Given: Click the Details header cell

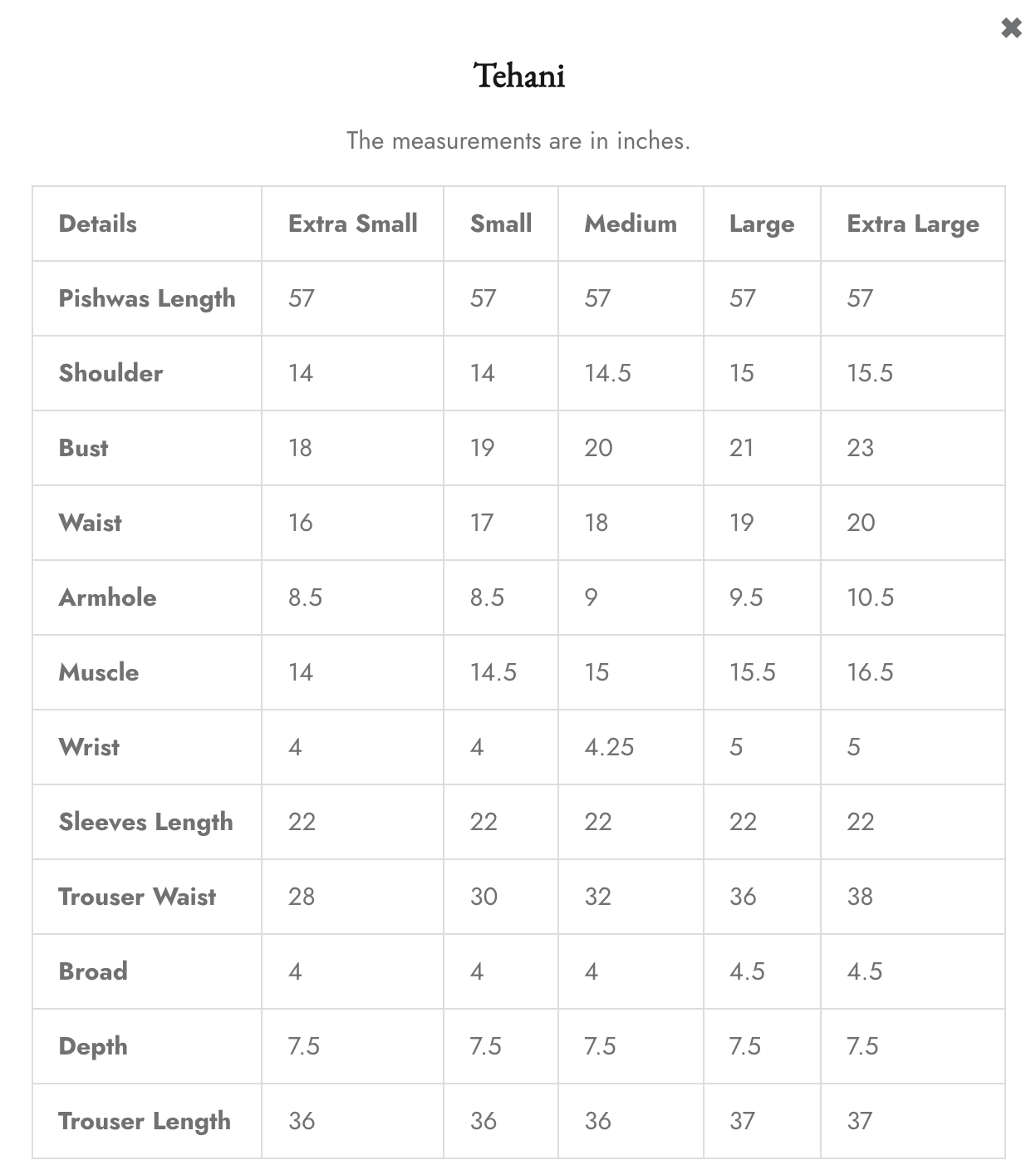Looking at the screenshot, I should [97, 224].
